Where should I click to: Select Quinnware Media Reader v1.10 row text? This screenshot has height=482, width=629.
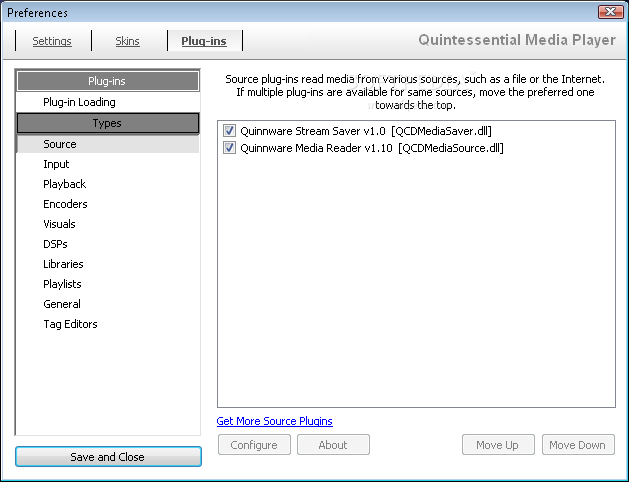click(372, 148)
